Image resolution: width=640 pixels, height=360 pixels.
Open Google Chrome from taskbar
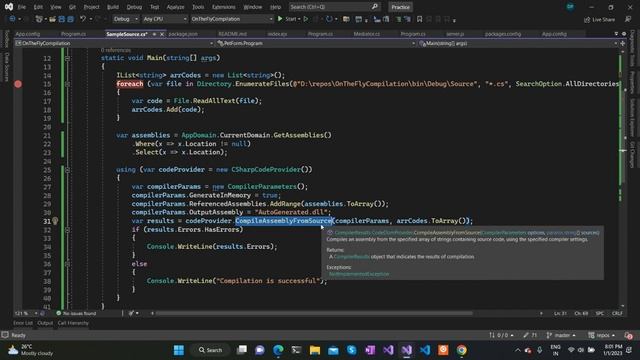point(462,350)
